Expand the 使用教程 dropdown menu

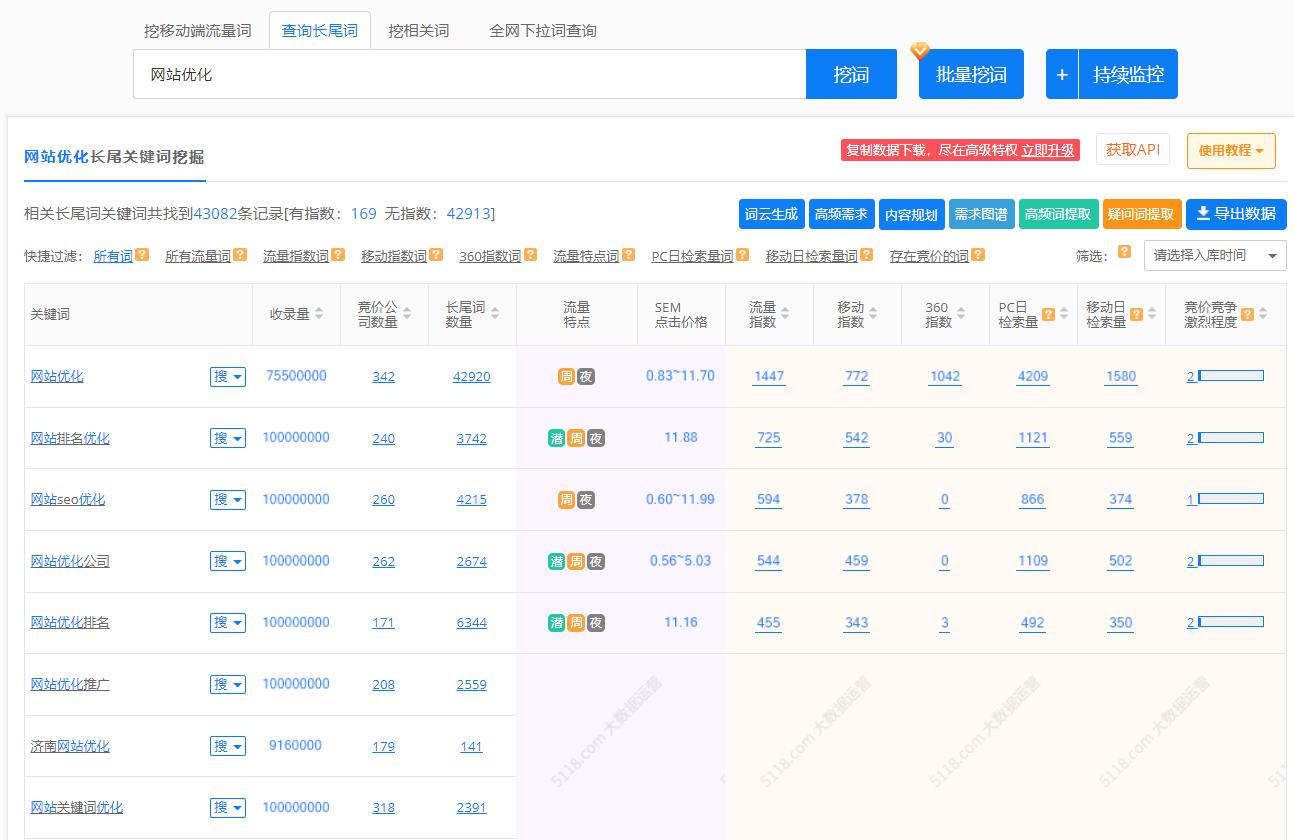click(x=1231, y=150)
